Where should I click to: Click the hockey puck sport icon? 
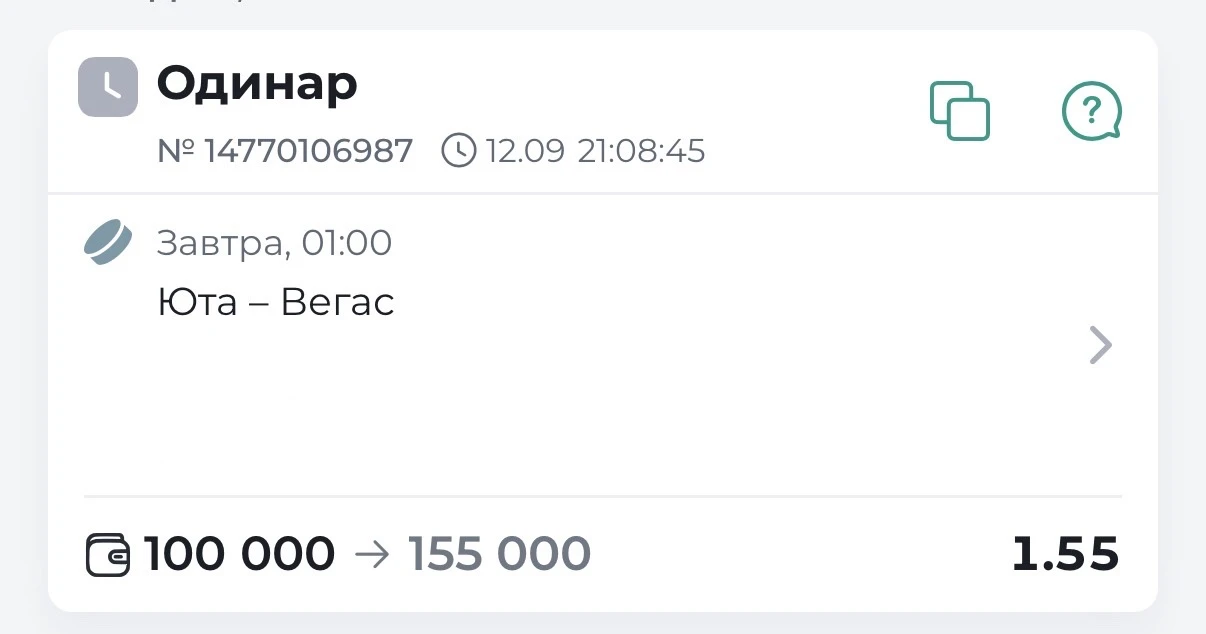click(x=107, y=243)
